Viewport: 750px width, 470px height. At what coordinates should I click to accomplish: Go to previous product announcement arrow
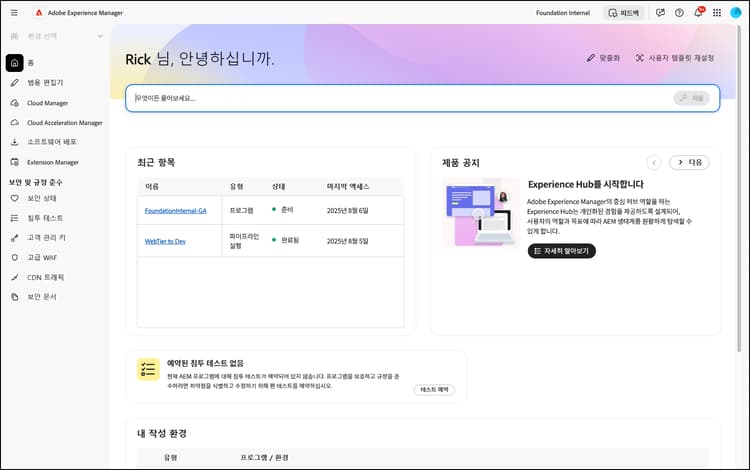point(654,163)
